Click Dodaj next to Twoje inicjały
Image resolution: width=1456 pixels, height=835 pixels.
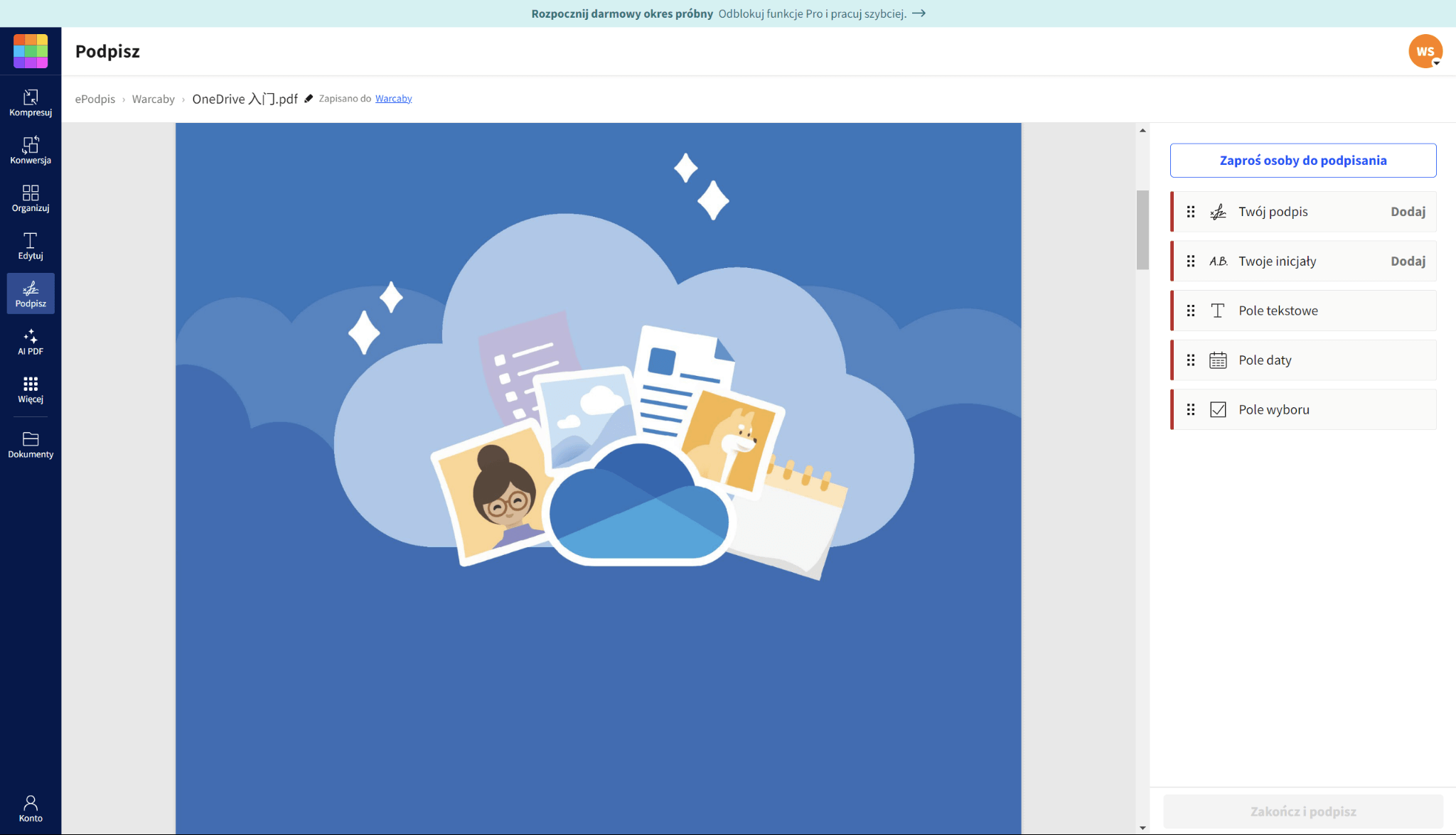click(x=1408, y=262)
